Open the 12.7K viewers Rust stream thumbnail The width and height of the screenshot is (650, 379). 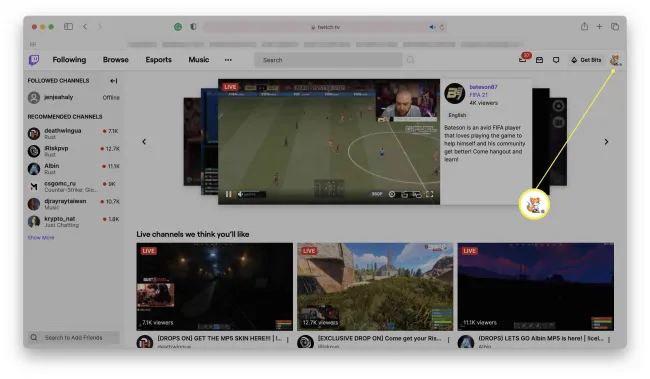[375, 287]
